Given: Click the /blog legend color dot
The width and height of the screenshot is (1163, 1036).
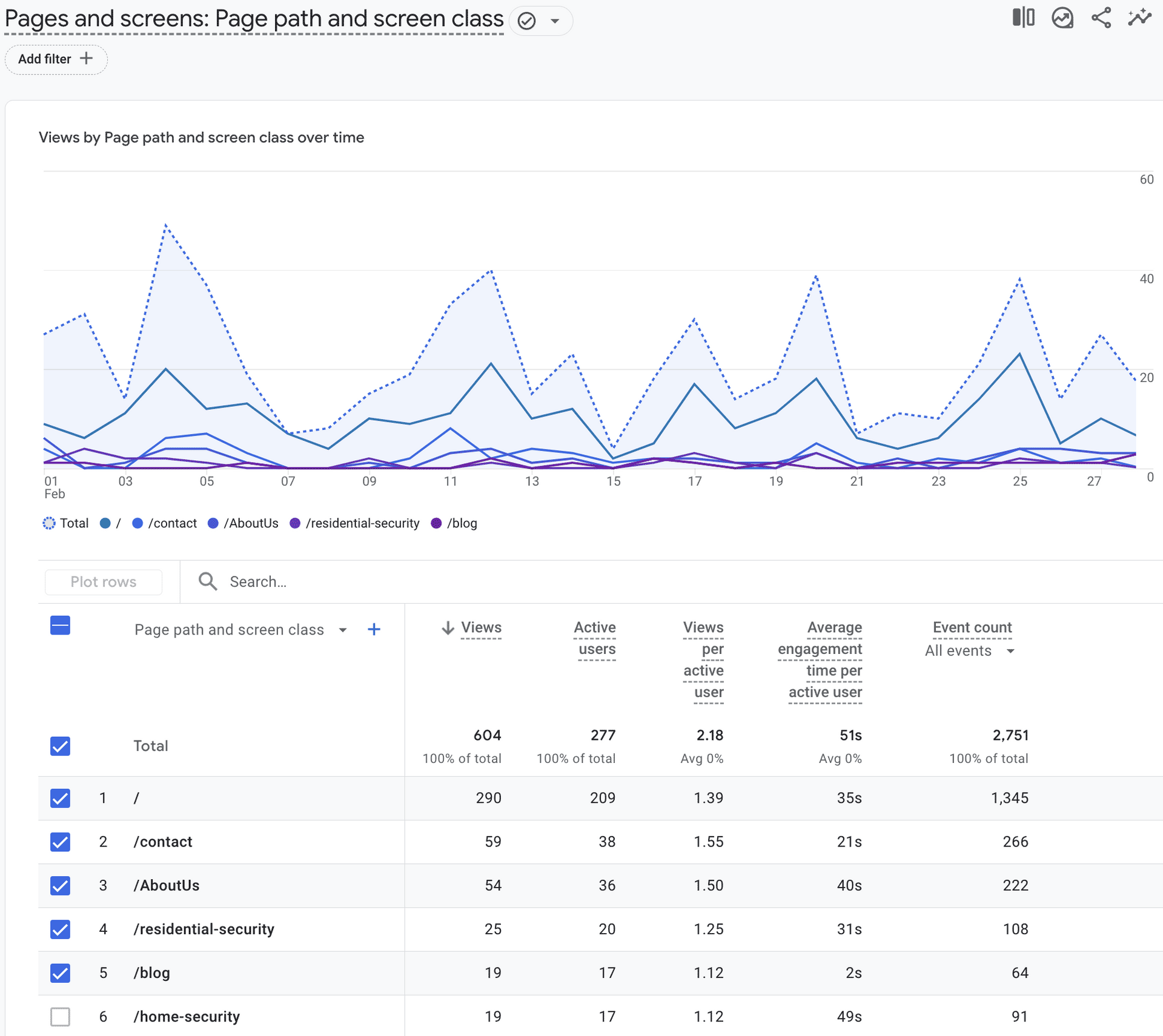Looking at the screenshot, I should (x=436, y=523).
